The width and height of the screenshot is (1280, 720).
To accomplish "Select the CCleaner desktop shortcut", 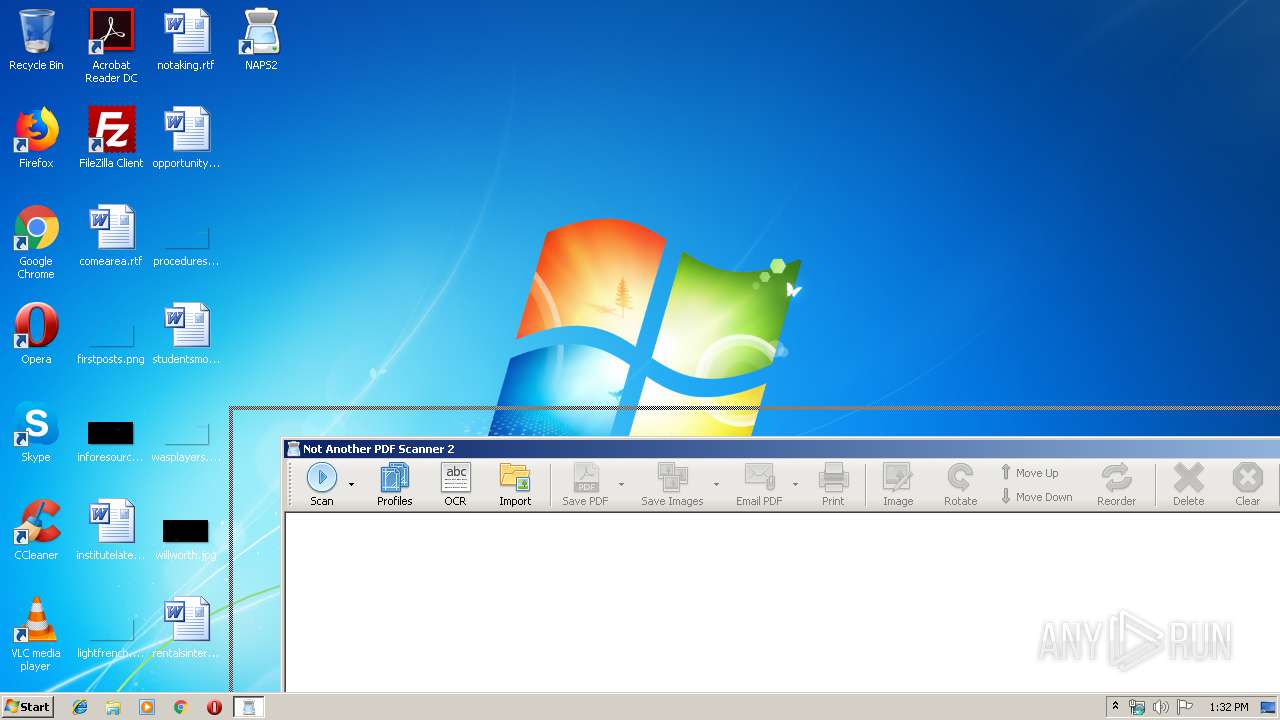I will 36,530.
